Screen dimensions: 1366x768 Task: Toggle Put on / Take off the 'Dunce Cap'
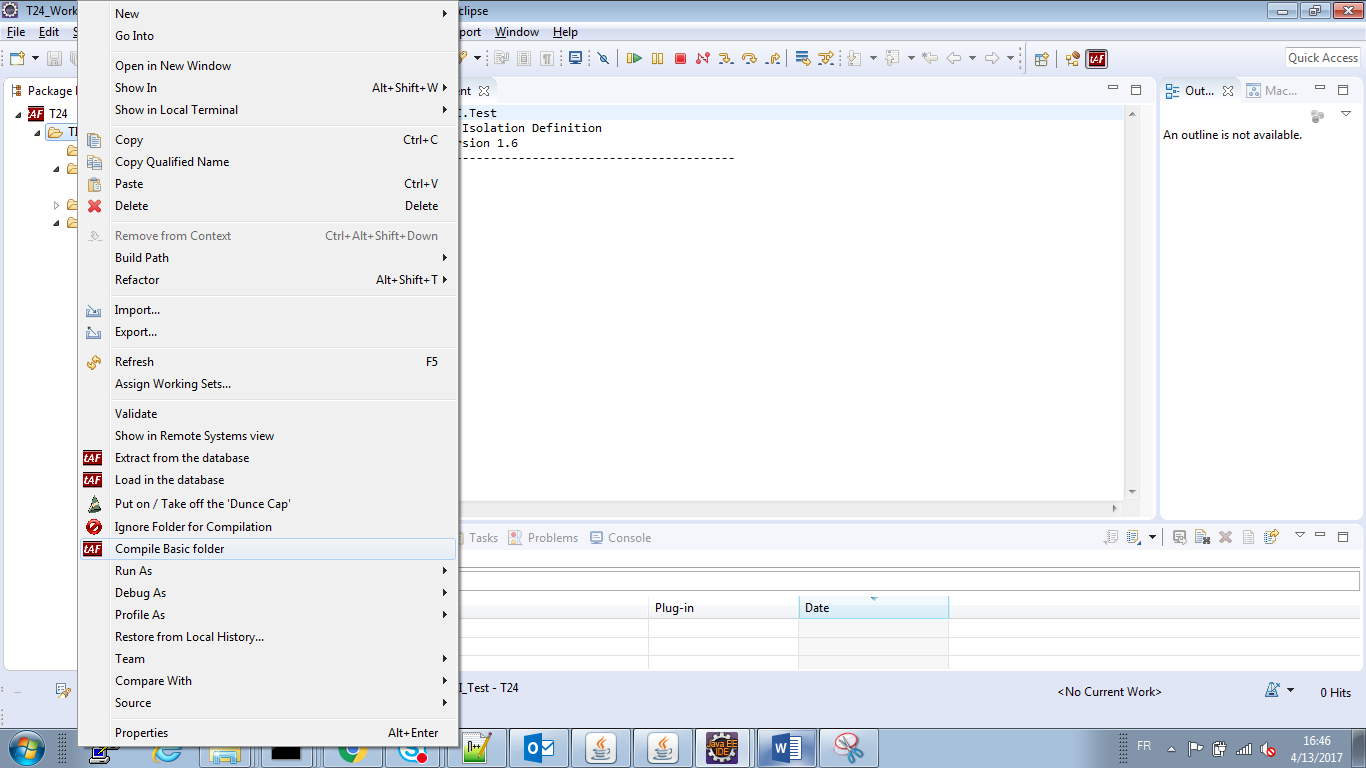coord(202,504)
